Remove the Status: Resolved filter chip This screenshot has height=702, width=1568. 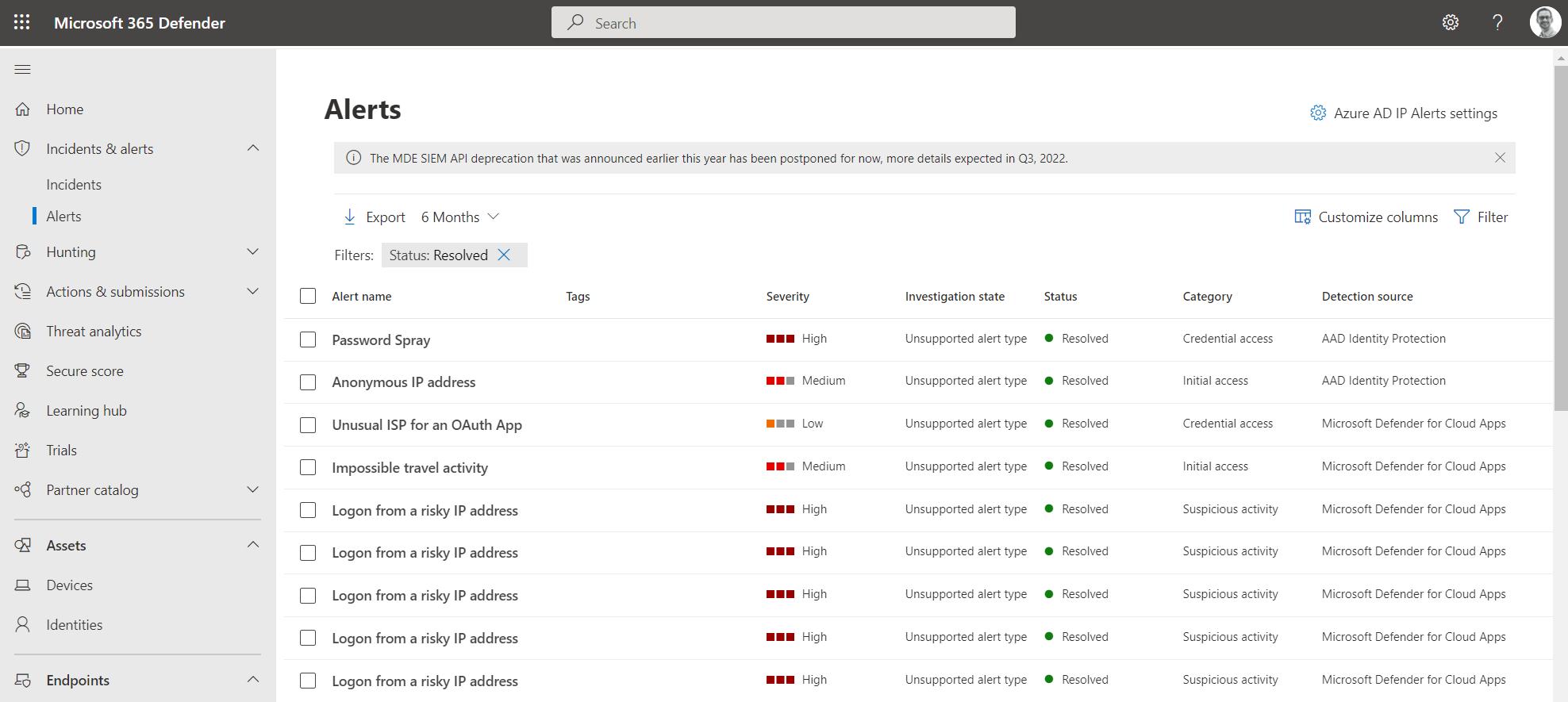click(x=504, y=255)
